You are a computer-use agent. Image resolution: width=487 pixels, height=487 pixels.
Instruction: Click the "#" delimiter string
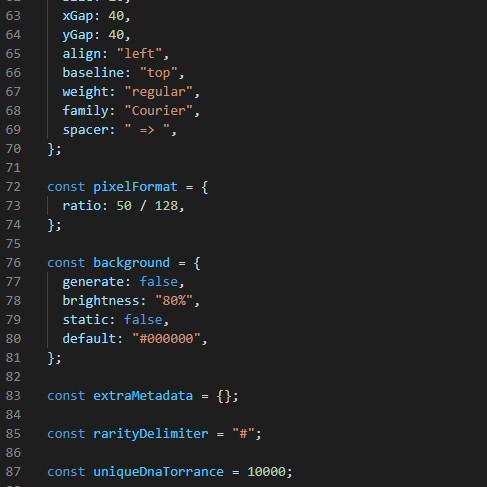(x=243, y=434)
